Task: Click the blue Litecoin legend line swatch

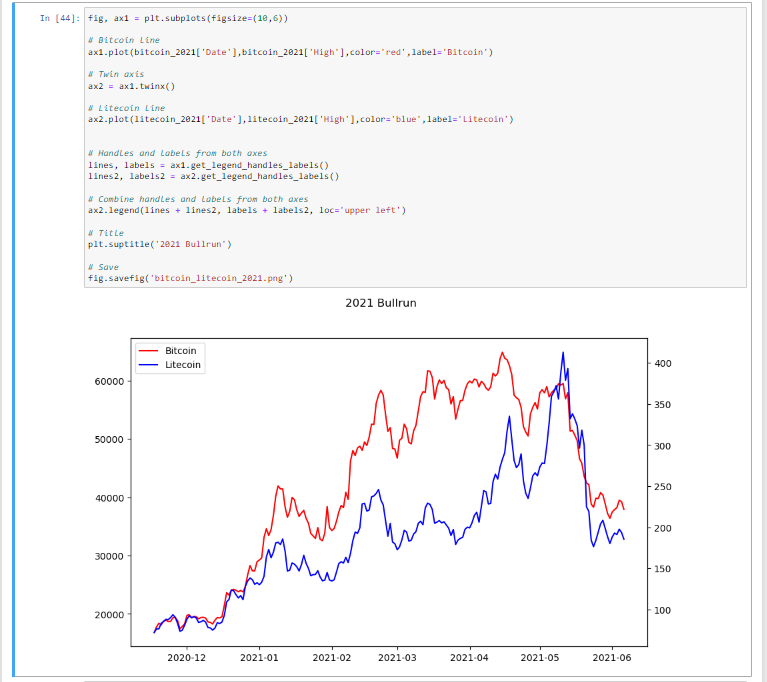Action: (x=148, y=365)
